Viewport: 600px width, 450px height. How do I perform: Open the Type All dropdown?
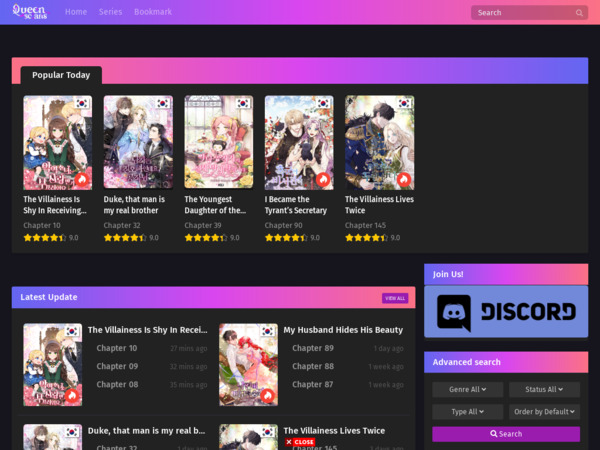coord(468,412)
